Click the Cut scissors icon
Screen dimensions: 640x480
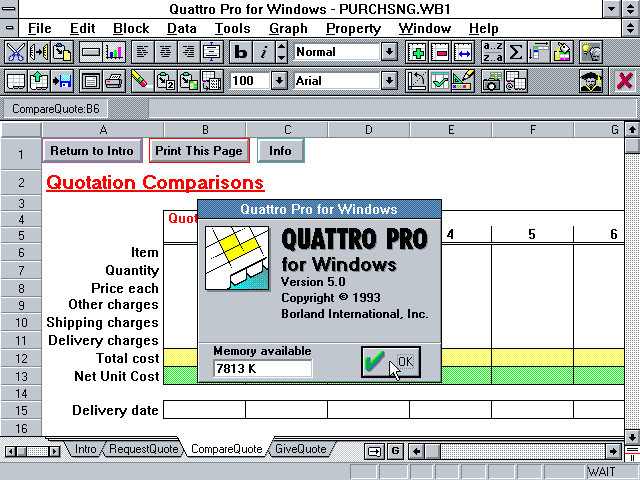coord(16,52)
